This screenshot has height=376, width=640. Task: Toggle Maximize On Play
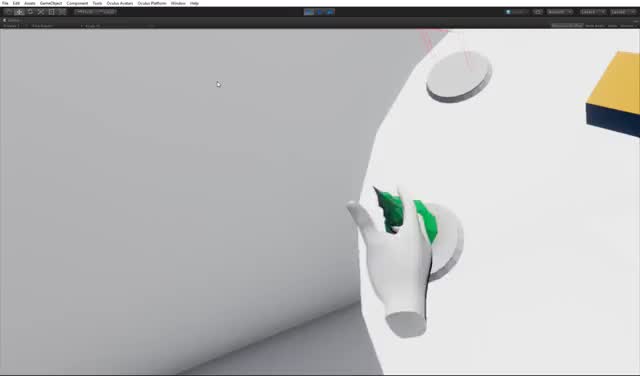pyautogui.click(x=567, y=26)
